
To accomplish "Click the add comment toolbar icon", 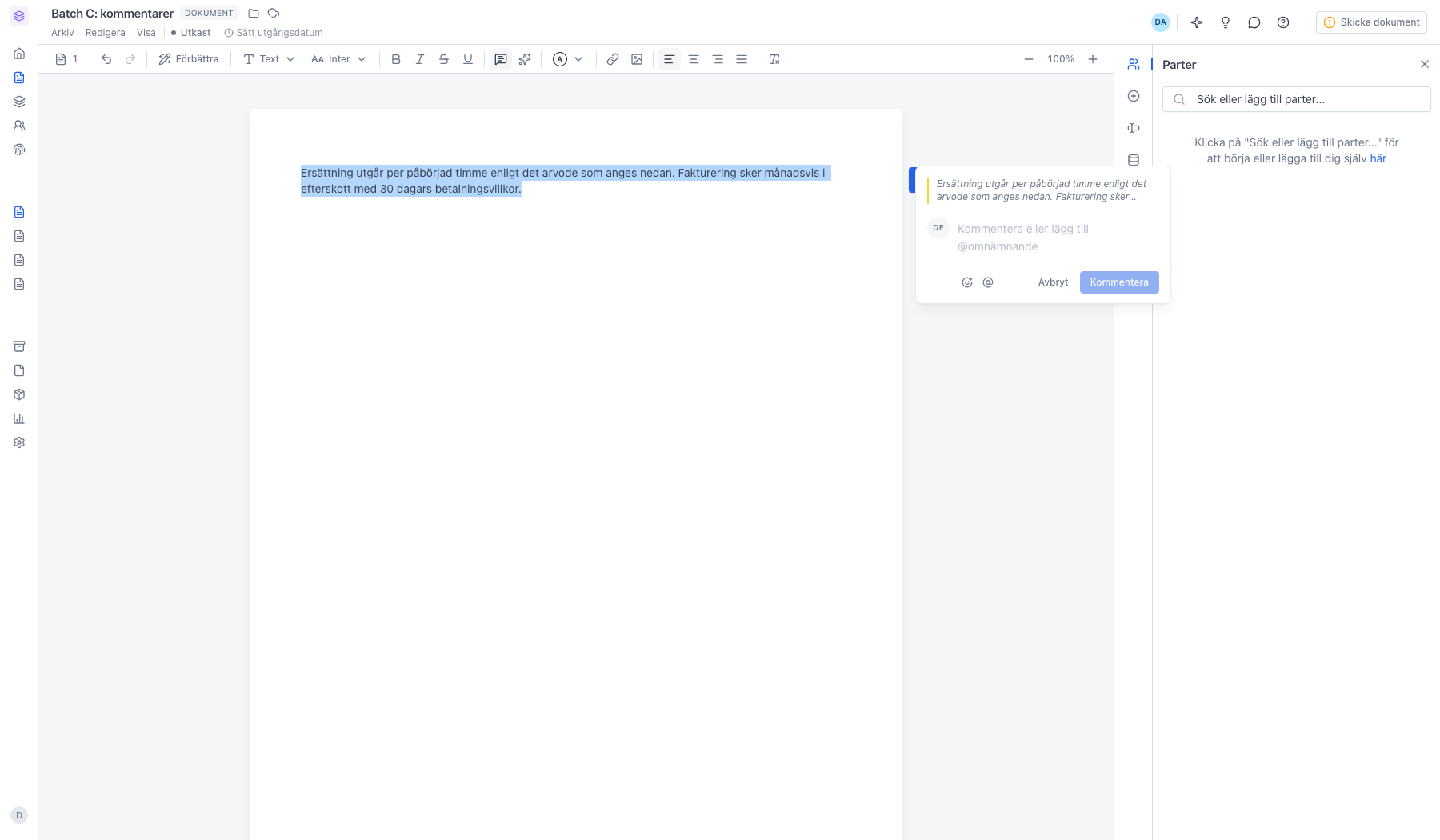I will click(x=501, y=59).
